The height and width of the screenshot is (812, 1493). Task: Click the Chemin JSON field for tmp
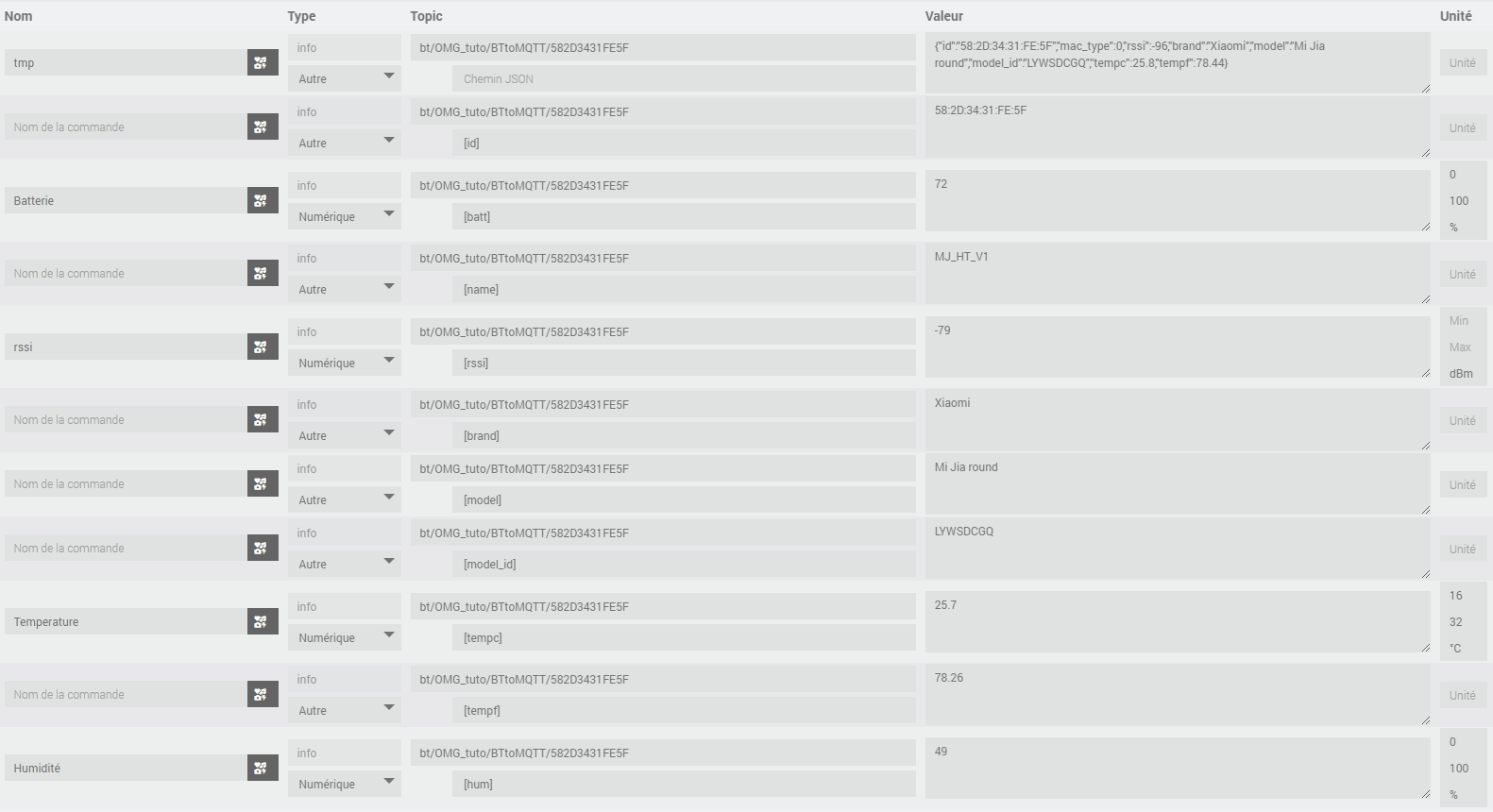pyautogui.click(x=683, y=79)
